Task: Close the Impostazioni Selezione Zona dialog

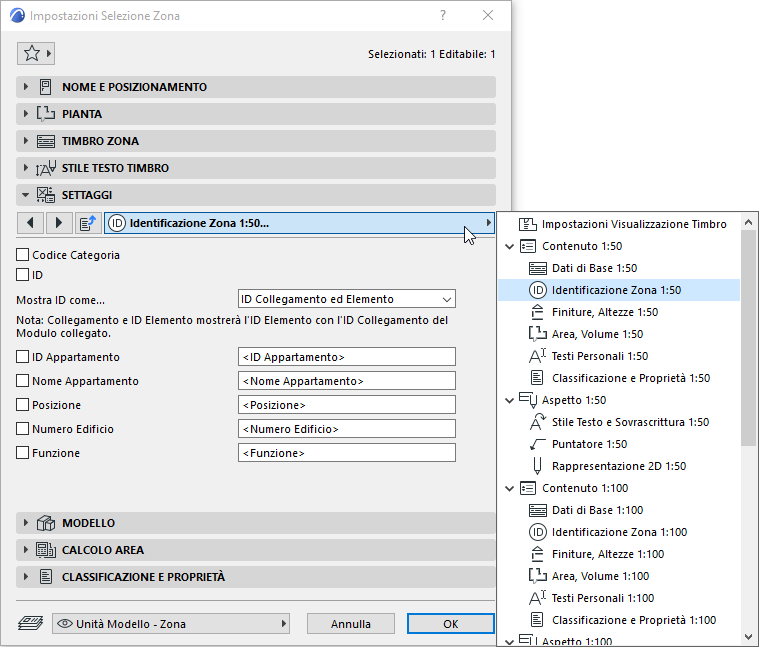Action: [488, 15]
